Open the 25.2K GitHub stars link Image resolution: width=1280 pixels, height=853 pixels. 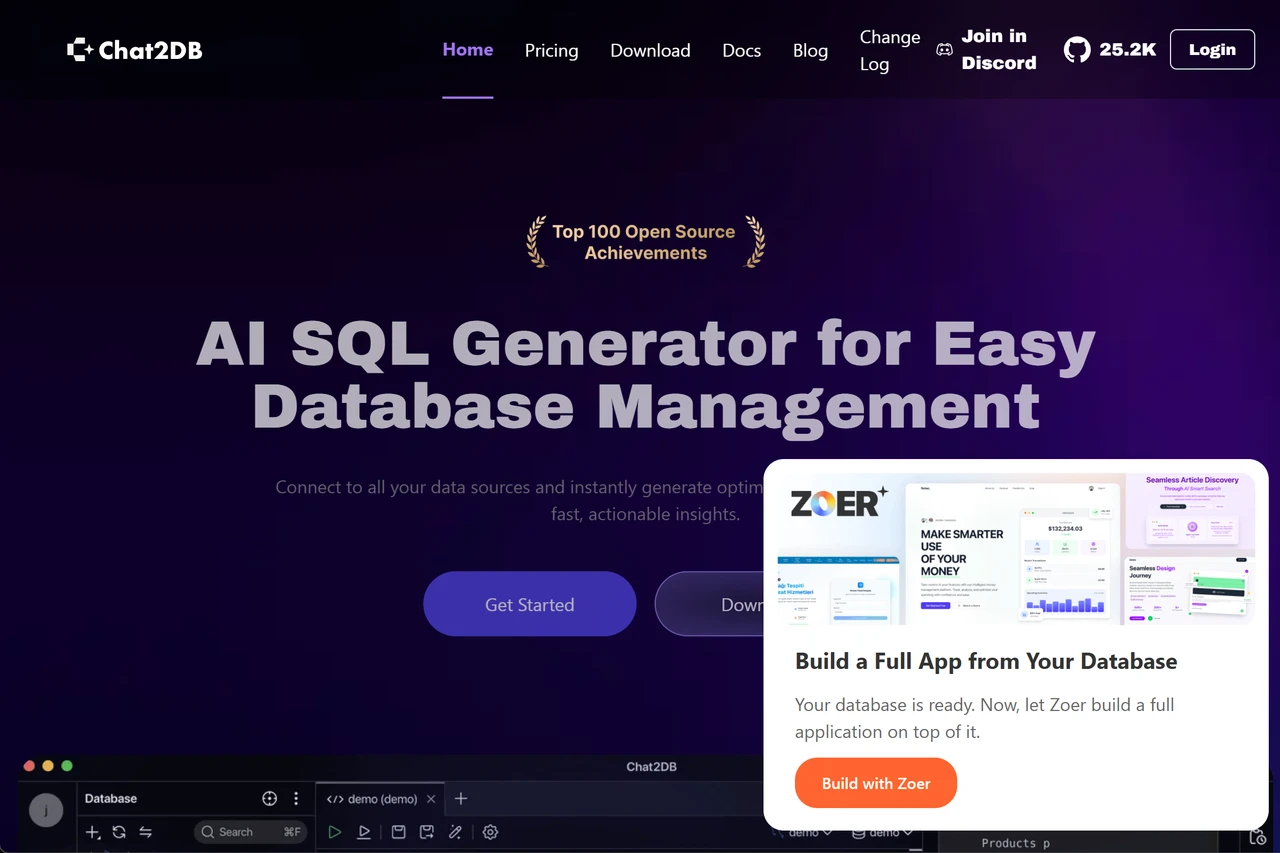[x=1127, y=49]
